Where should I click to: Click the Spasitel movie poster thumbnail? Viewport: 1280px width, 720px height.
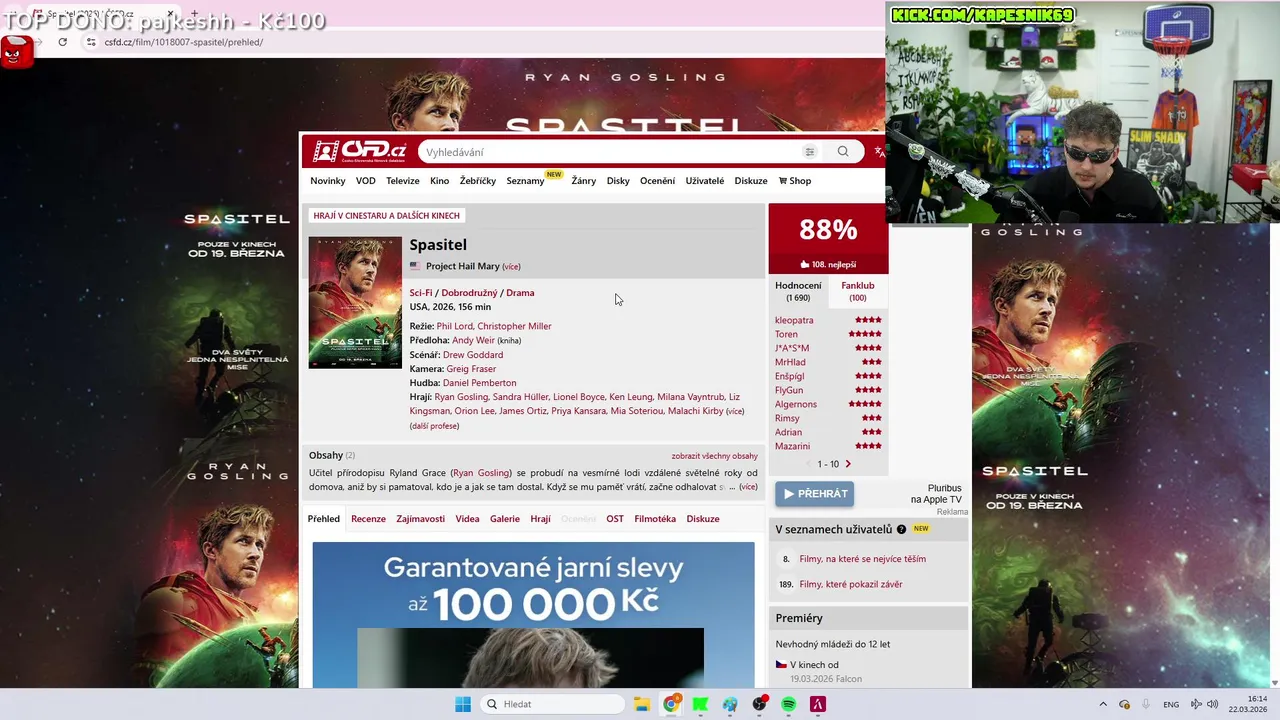click(x=355, y=303)
